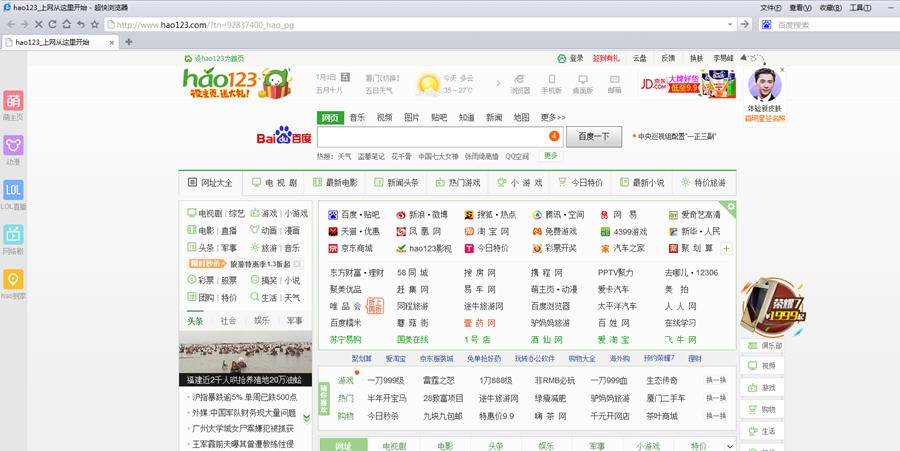Switch to 热门游戏 navigation tab
This screenshot has width=900, height=451.
[x=458, y=183]
